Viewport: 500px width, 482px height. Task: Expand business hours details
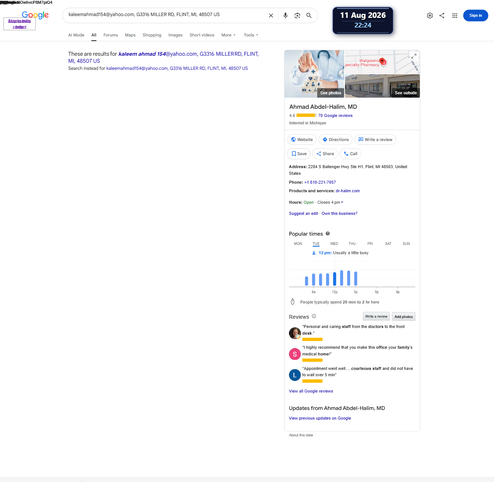(x=342, y=202)
